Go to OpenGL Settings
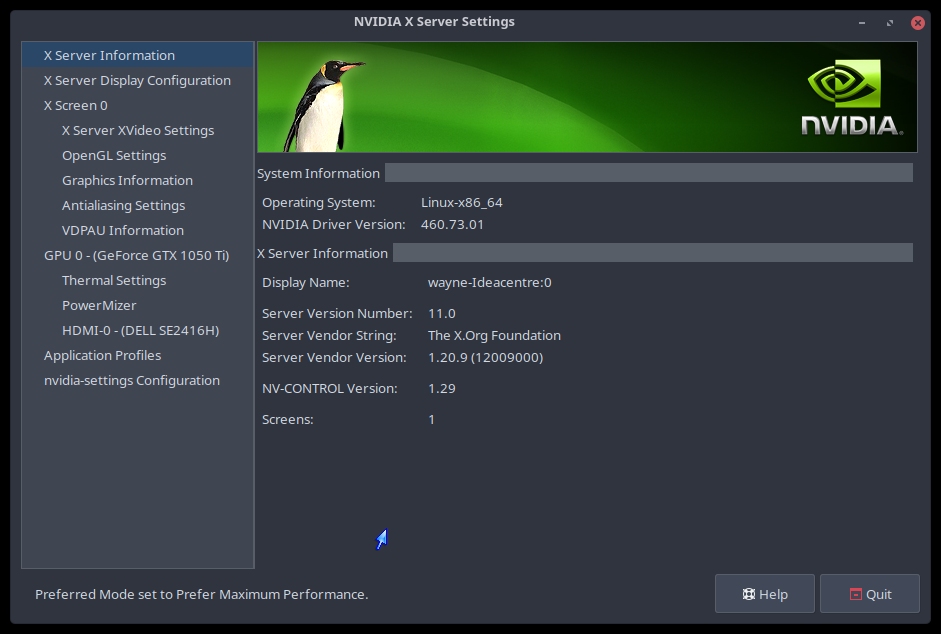This screenshot has width=941, height=634. coord(114,155)
